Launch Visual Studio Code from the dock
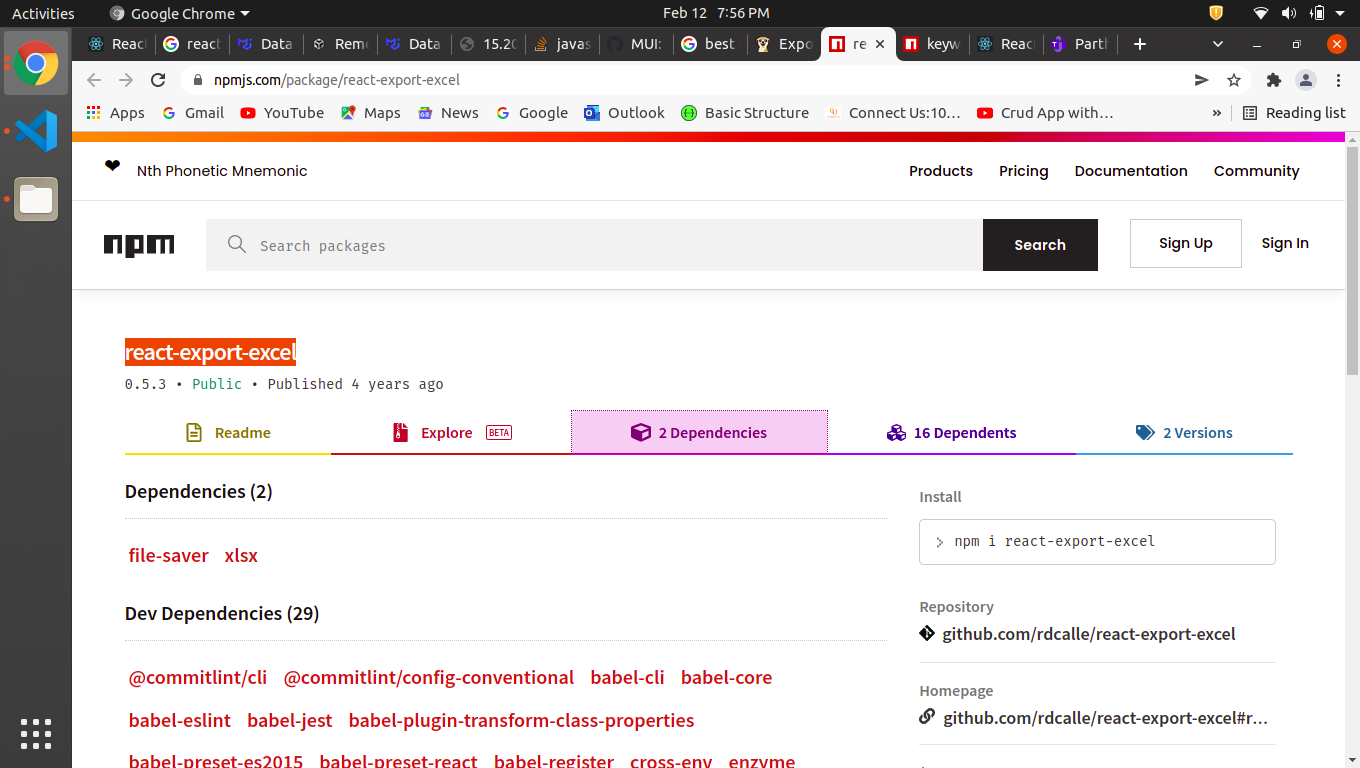This screenshot has height=768, width=1360. pyautogui.click(x=36, y=131)
